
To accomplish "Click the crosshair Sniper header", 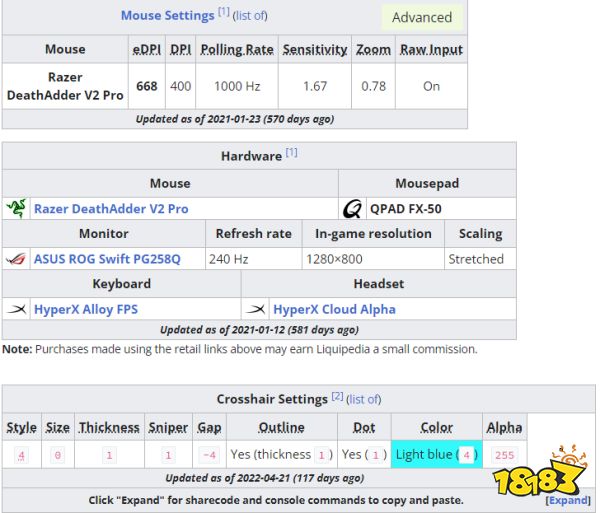I will coord(168,427).
